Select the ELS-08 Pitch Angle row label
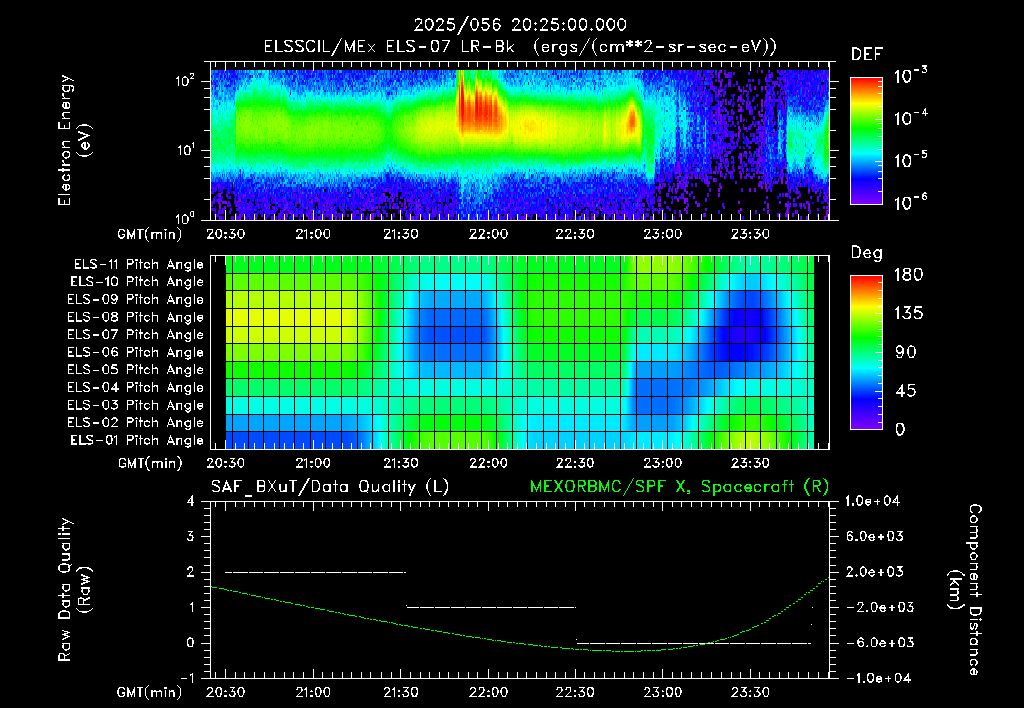The width and height of the screenshot is (1024, 708). coord(136,317)
